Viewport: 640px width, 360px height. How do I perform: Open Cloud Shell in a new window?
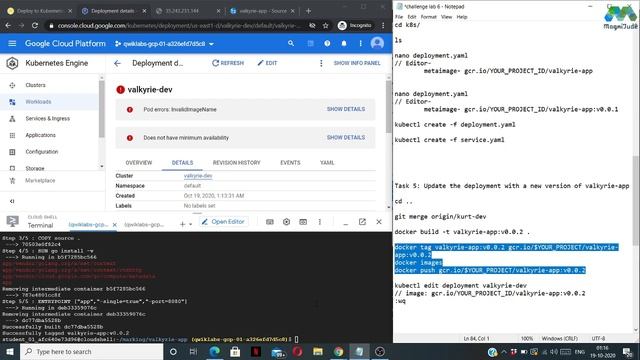pyautogui.click(x=362, y=222)
